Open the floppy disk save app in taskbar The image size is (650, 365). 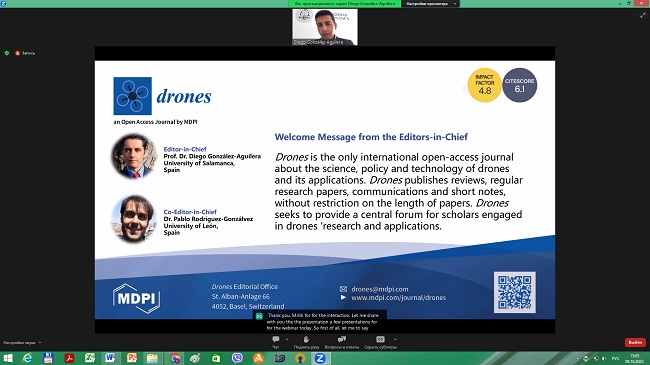click(48, 358)
